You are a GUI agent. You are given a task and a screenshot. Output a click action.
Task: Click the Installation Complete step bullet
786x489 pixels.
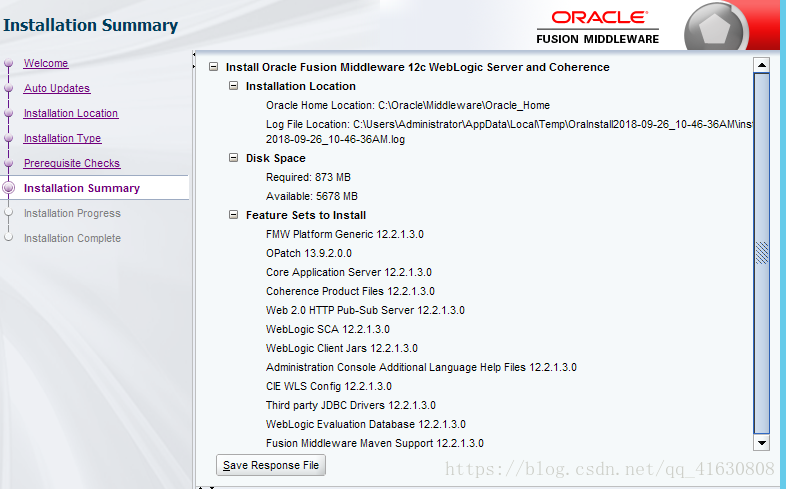click(x=9, y=237)
